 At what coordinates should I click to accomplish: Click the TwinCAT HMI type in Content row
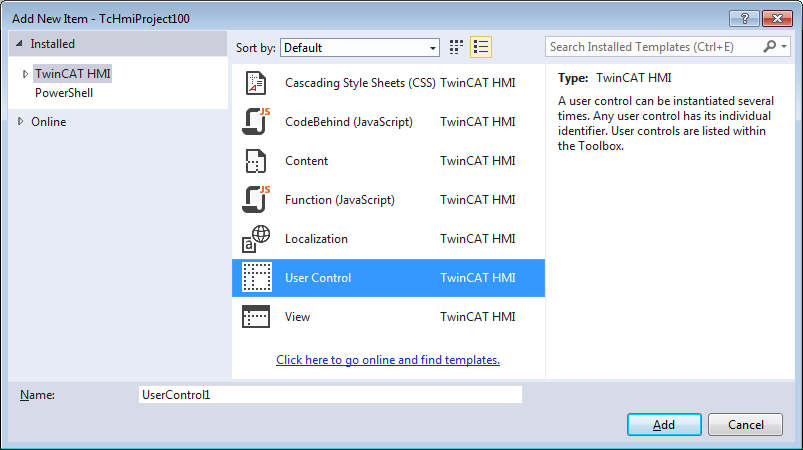tap(477, 161)
